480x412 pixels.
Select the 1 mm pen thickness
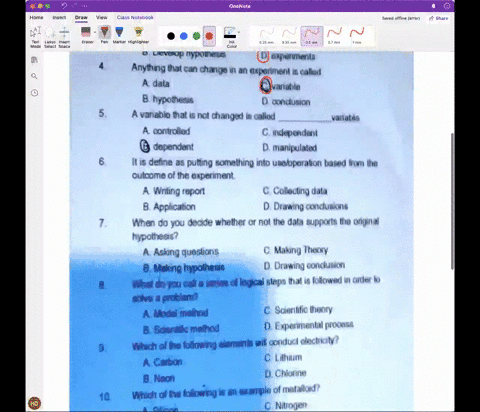357,36
